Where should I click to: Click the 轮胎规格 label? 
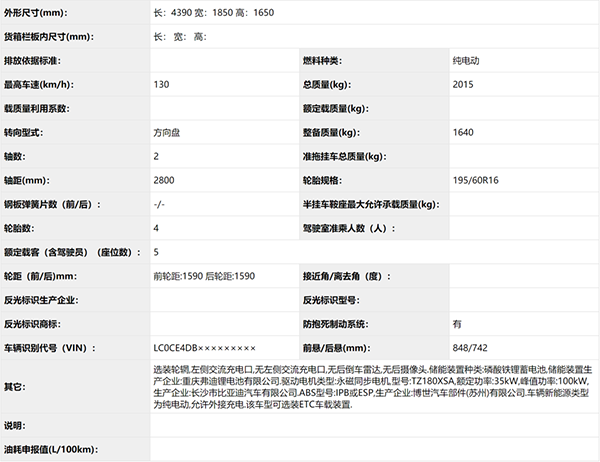[x=322, y=181]
